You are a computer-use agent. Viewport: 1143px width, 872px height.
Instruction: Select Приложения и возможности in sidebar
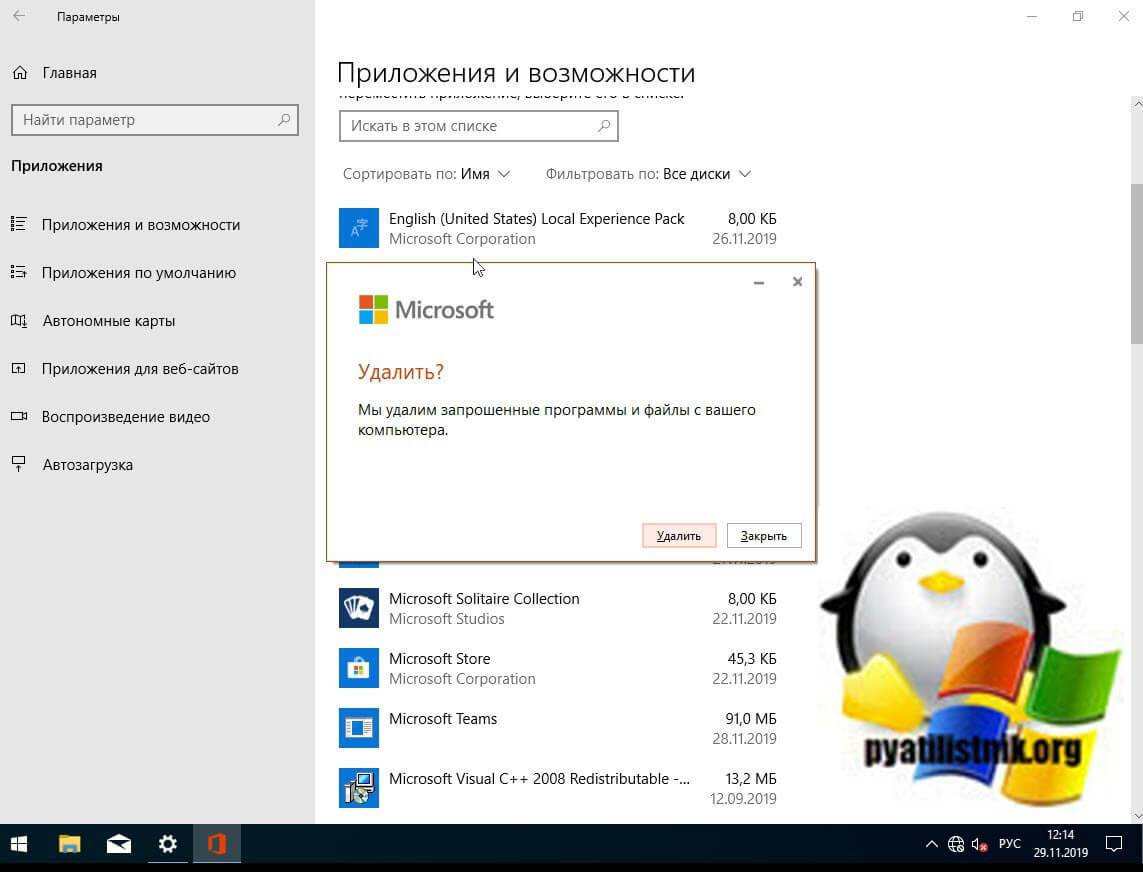(x=140, y=224)
